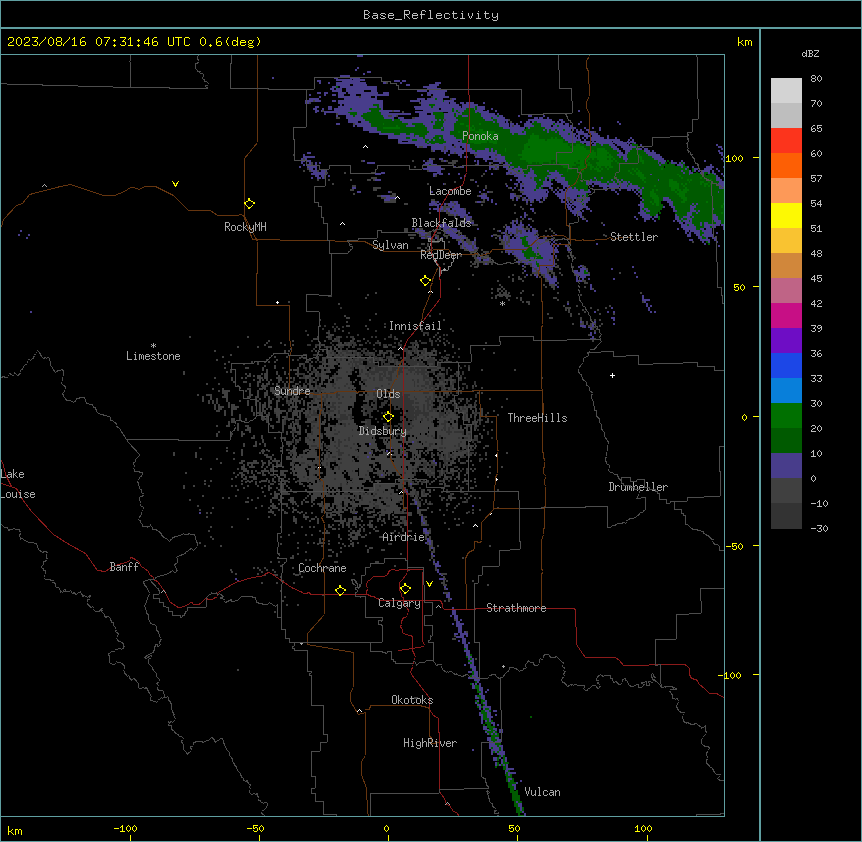Click the dBZ legend heading

(x=810, y=53)
